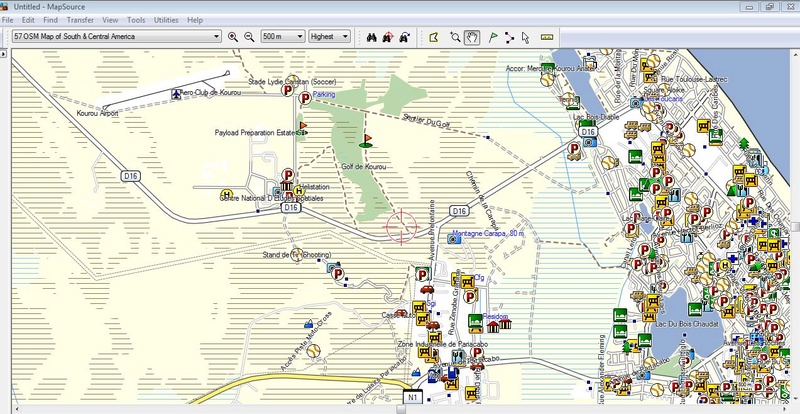Click Find Nearest Places binoculars icon
The width and height of the screenshot is (800, 414).
388,37
